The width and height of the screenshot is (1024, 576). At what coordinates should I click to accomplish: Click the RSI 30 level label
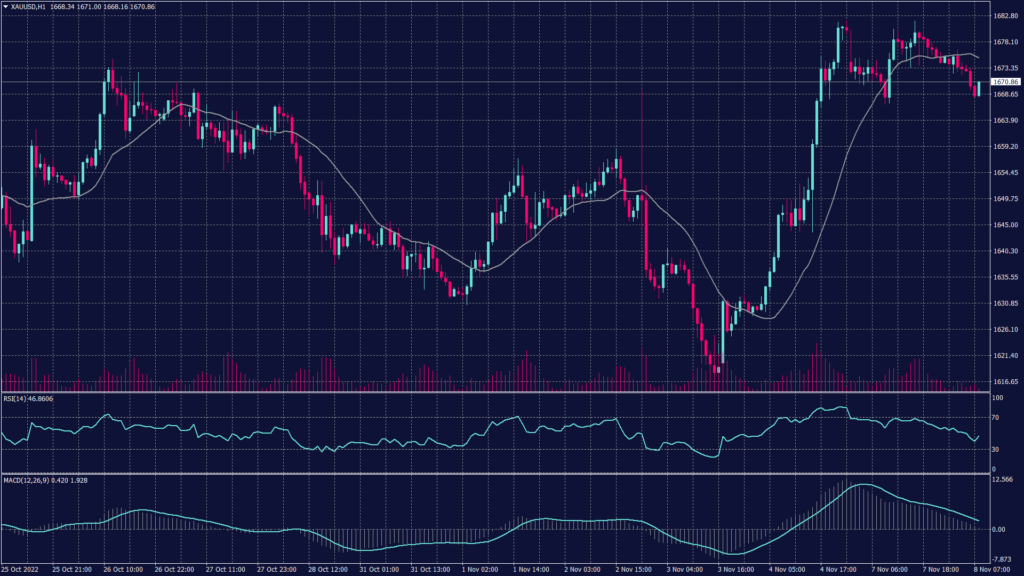pos(996,448)
